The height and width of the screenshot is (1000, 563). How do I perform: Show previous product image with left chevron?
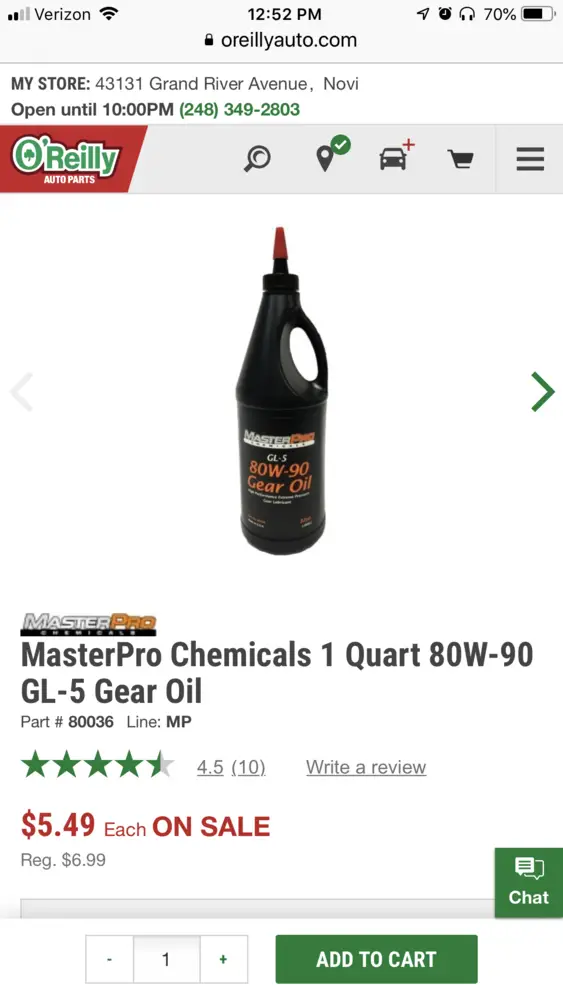(x=22, y=392)
